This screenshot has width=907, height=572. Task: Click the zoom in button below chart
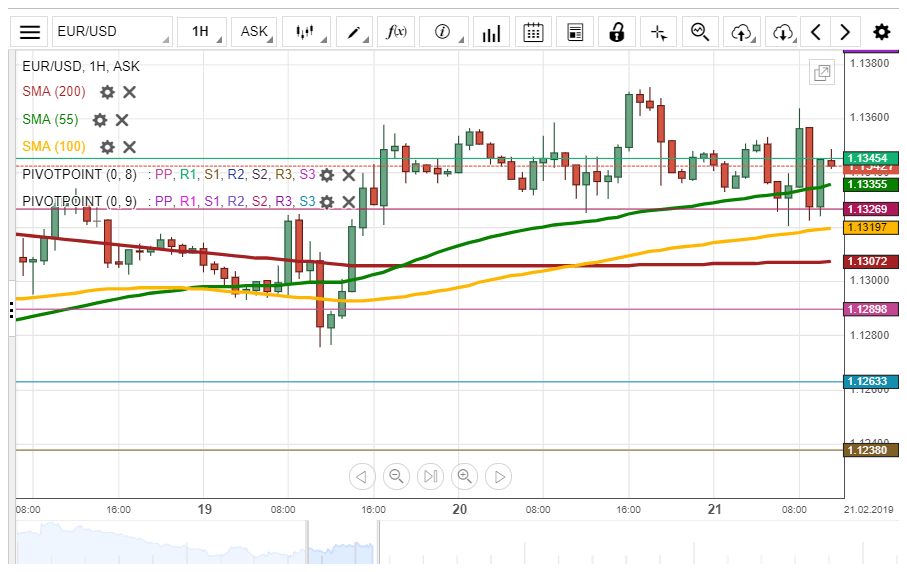click(x=464, y=476)
